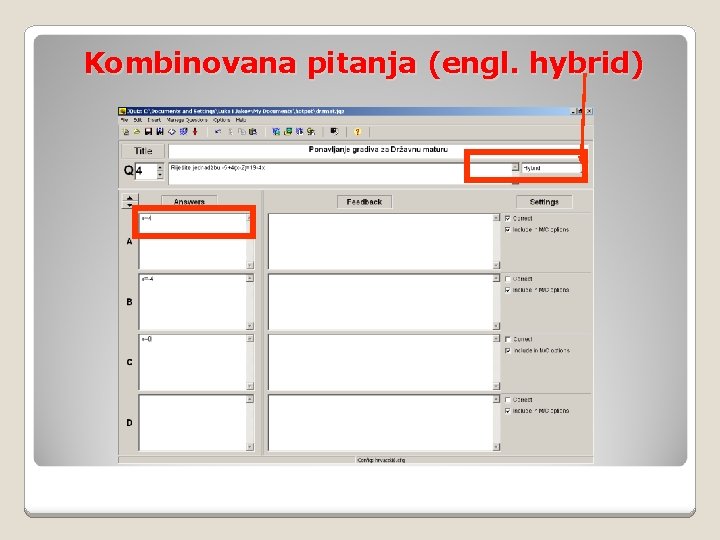Screen dimensions: 720x540
Task: Click the Open file folder icon
Action: pyautogui.click(x=137, y=132)
